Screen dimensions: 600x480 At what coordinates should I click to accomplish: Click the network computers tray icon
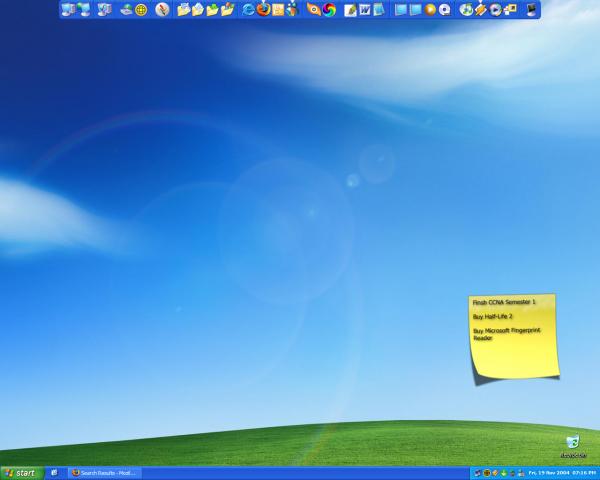tap(478, 473)
